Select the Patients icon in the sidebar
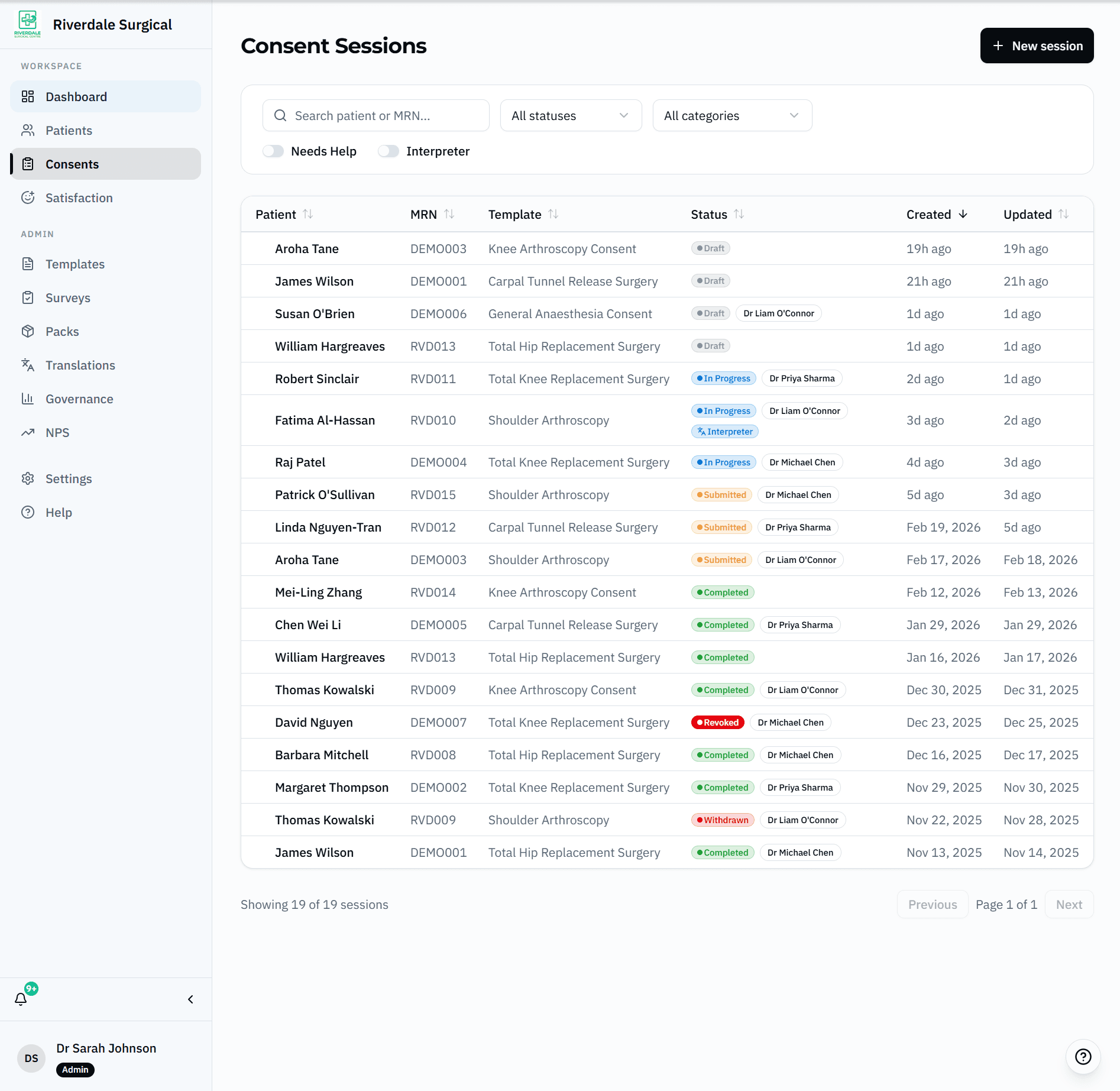 28,130
